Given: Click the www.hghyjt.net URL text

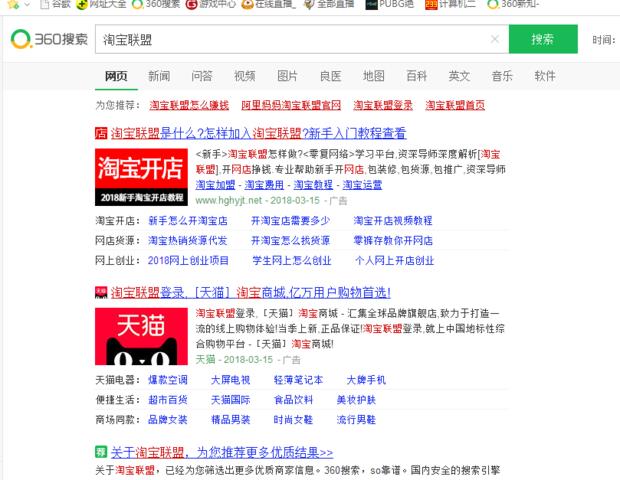Looking at the screenshot, I should point(229,200).
